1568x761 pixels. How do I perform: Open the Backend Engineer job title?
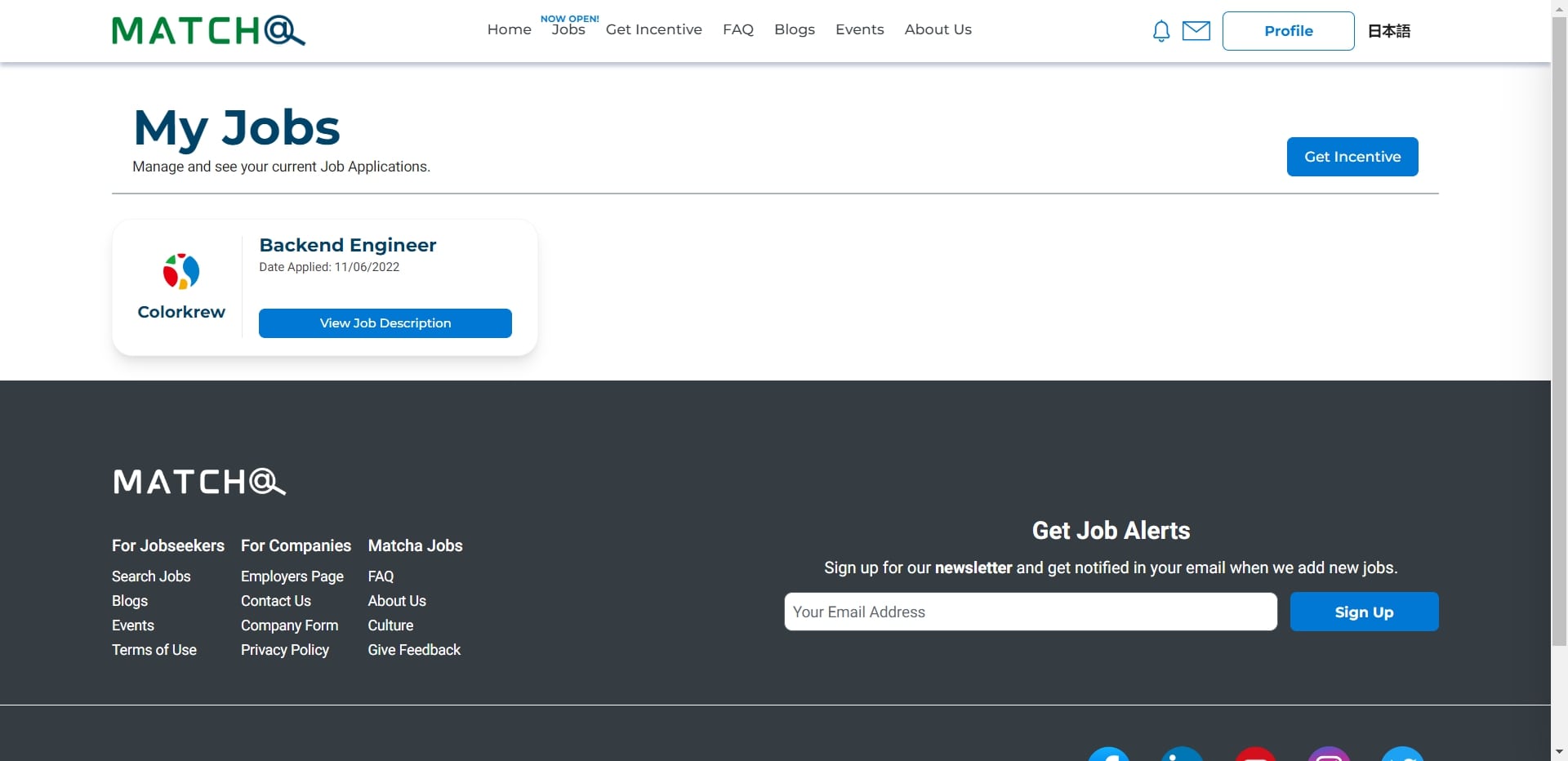[x=348, y=245]
